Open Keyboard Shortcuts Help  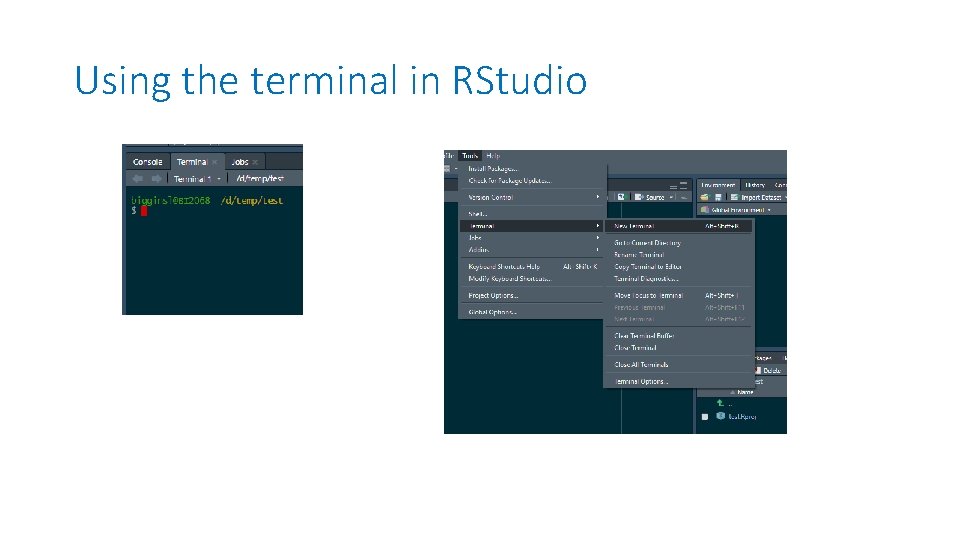coord(533,266)
